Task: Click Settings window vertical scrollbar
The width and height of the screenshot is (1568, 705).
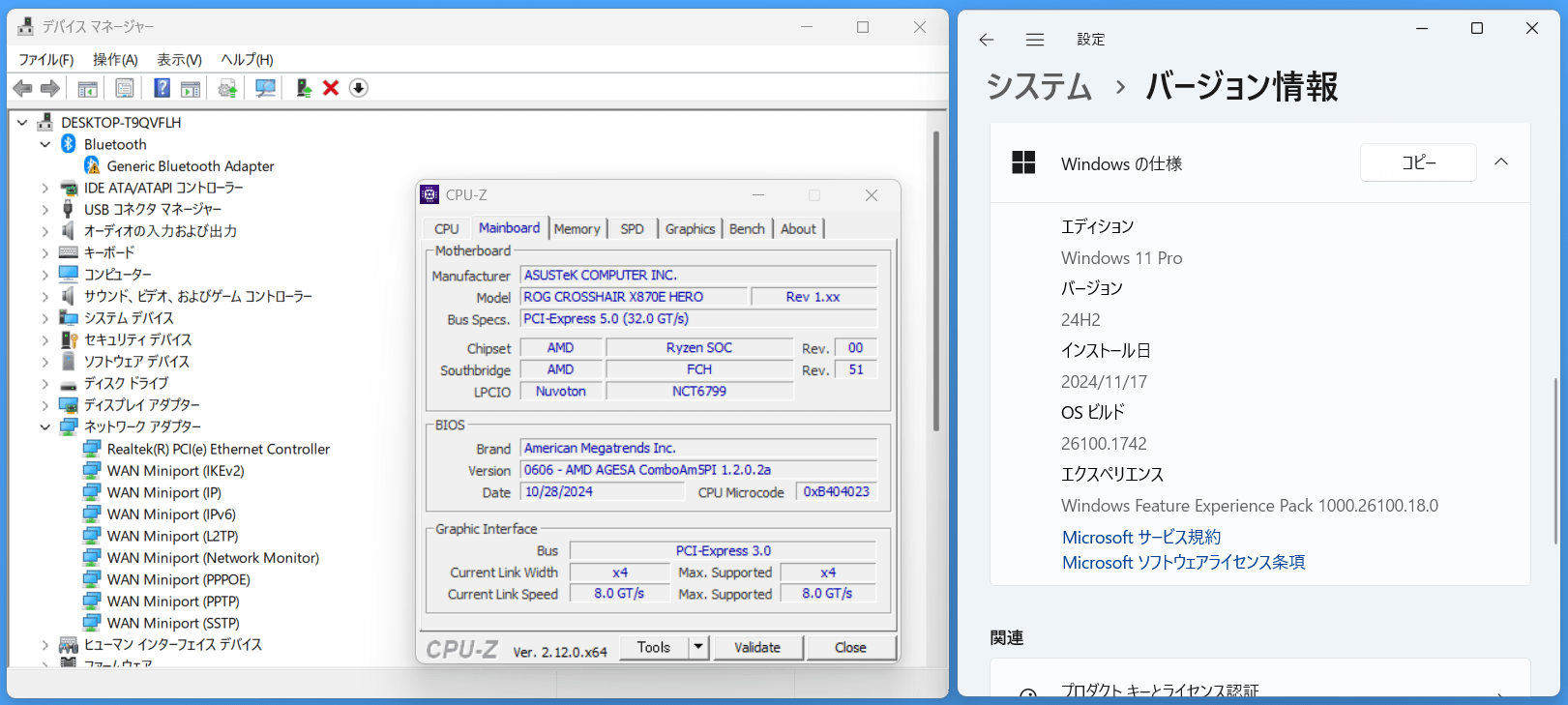Action: point(1555,460)
